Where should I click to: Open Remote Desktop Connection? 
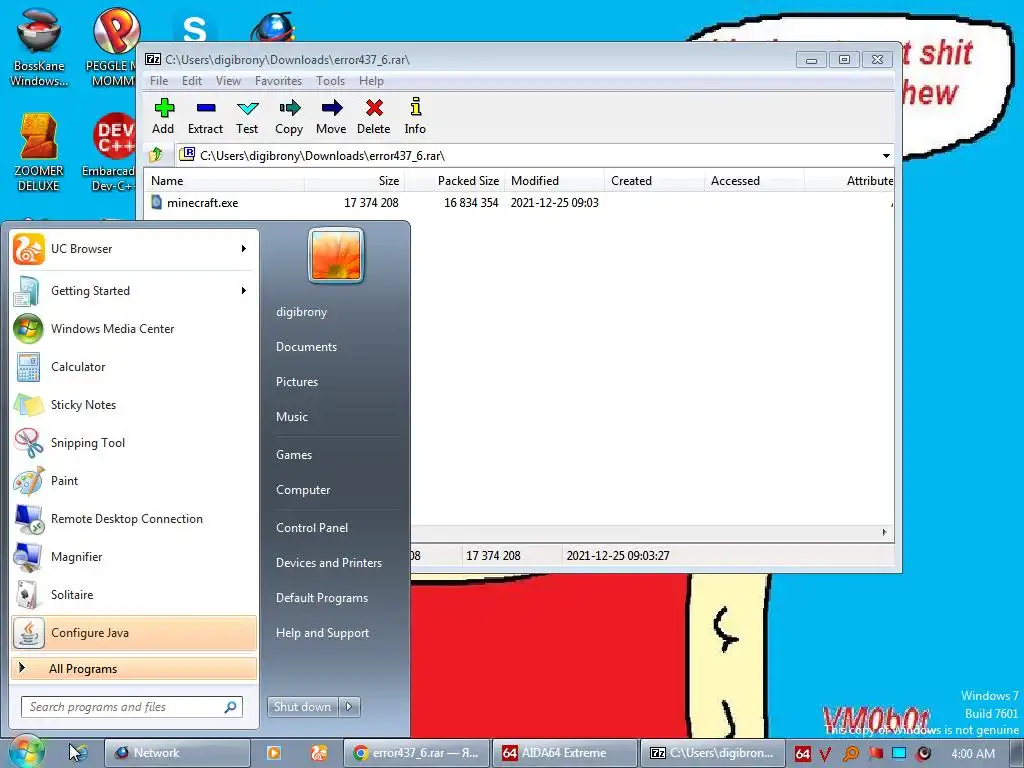tap(134, 519)
